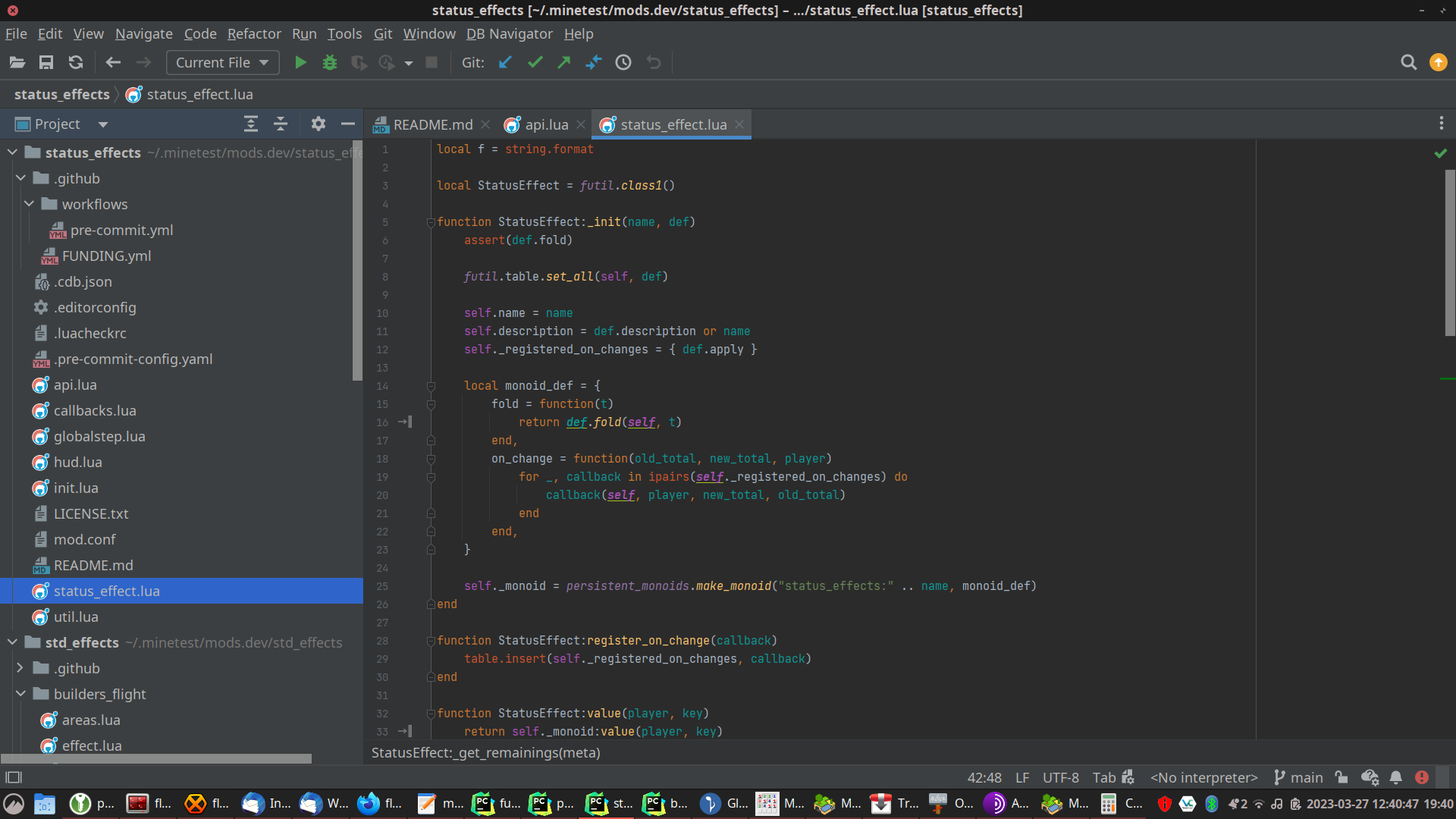Collapse the workflows folder
Viewport: 1456px width, 819px height.
pos(29,204)
